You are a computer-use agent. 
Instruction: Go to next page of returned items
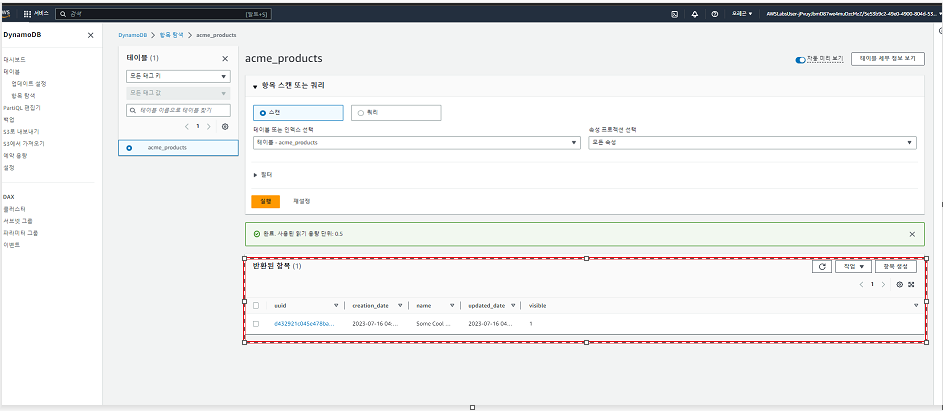pos(883,284)
